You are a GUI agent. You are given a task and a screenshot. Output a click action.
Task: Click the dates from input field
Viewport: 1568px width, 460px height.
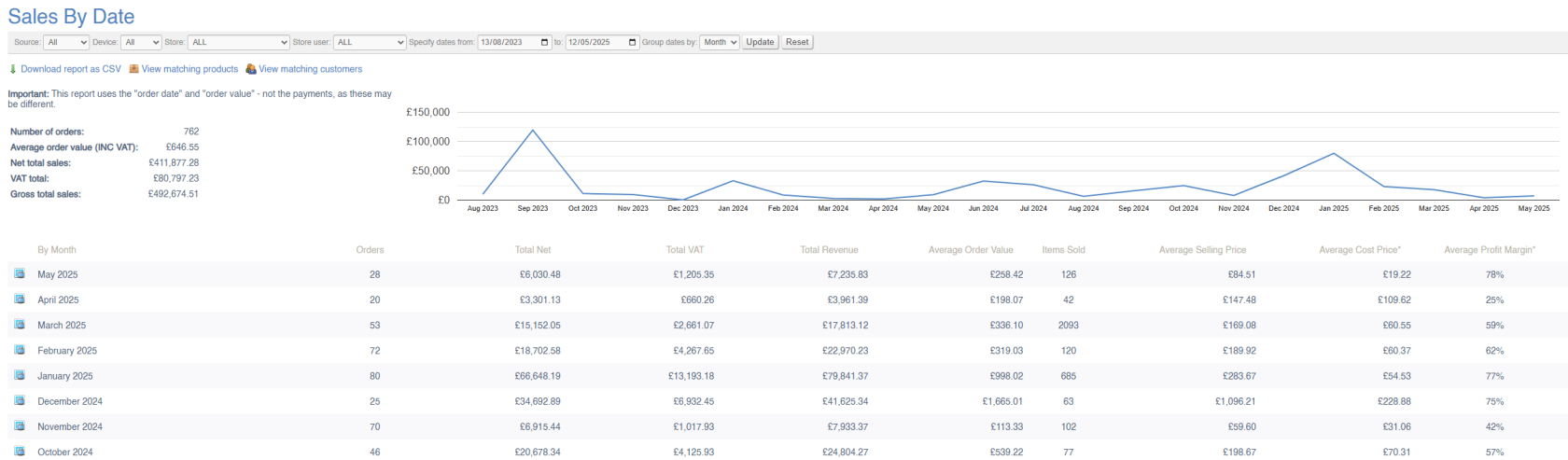point(508,42)
